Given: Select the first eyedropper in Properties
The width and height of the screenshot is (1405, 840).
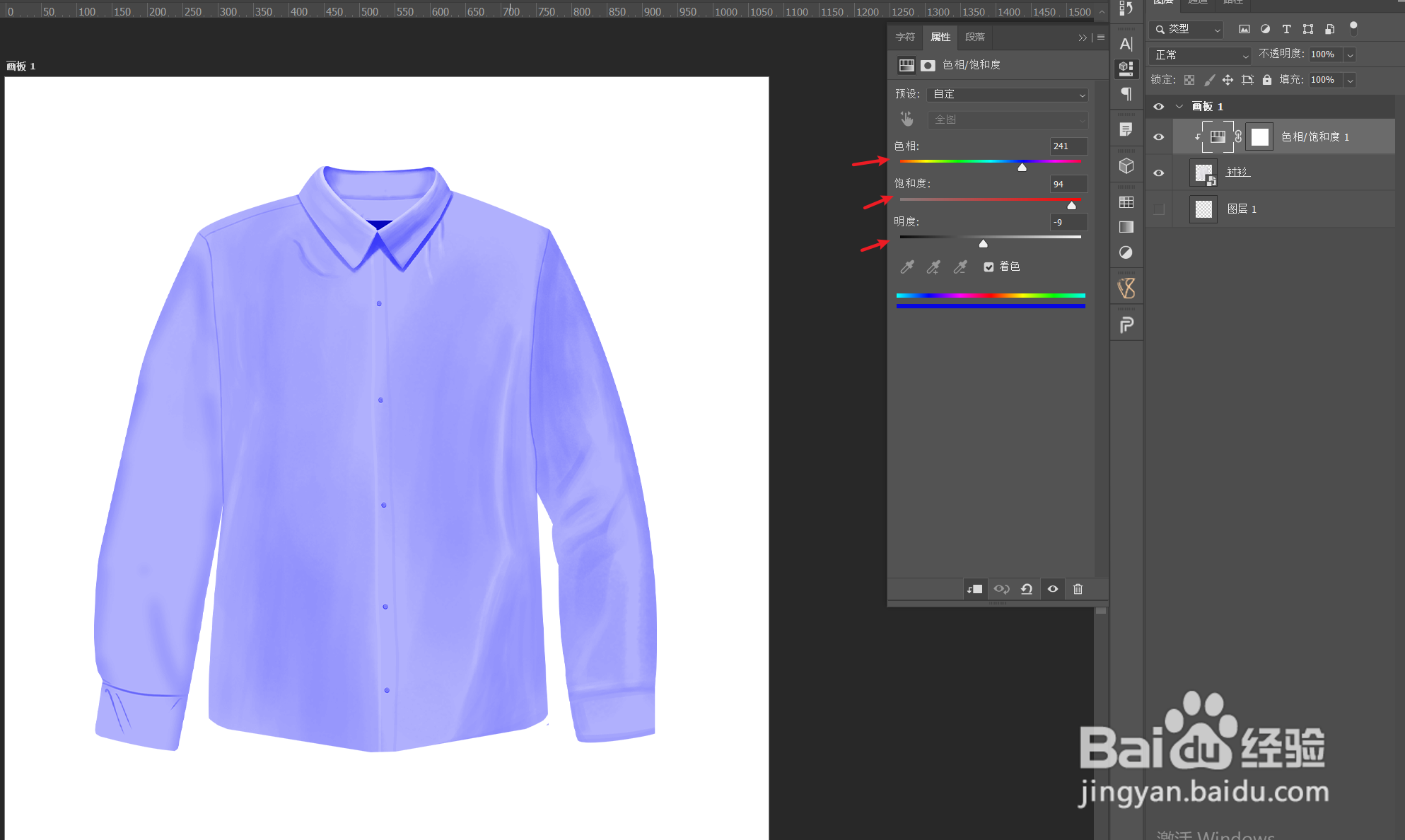Looking at the screenshot, I should tap(906, 267).
